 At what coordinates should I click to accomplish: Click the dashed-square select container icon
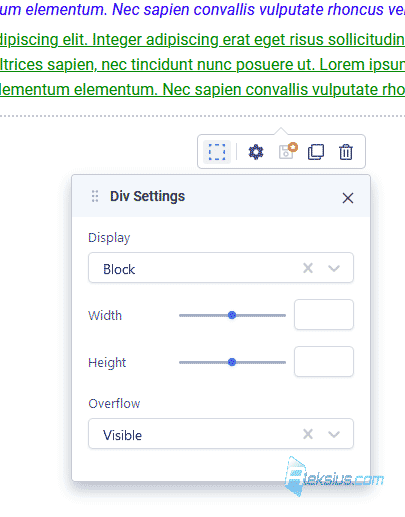217,152
